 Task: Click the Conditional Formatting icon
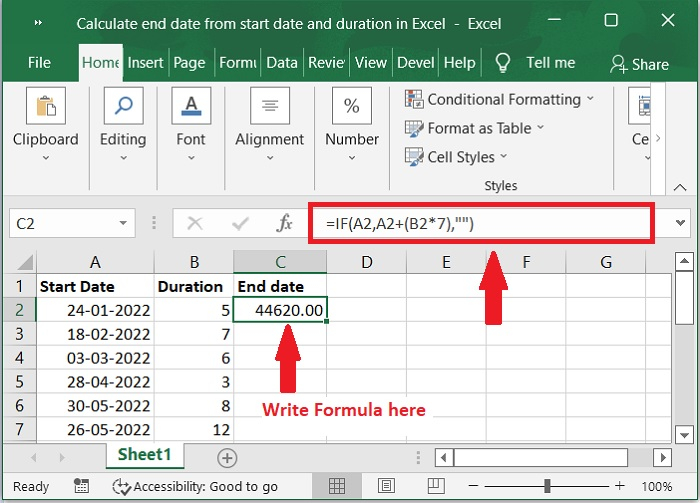(414, 99)
